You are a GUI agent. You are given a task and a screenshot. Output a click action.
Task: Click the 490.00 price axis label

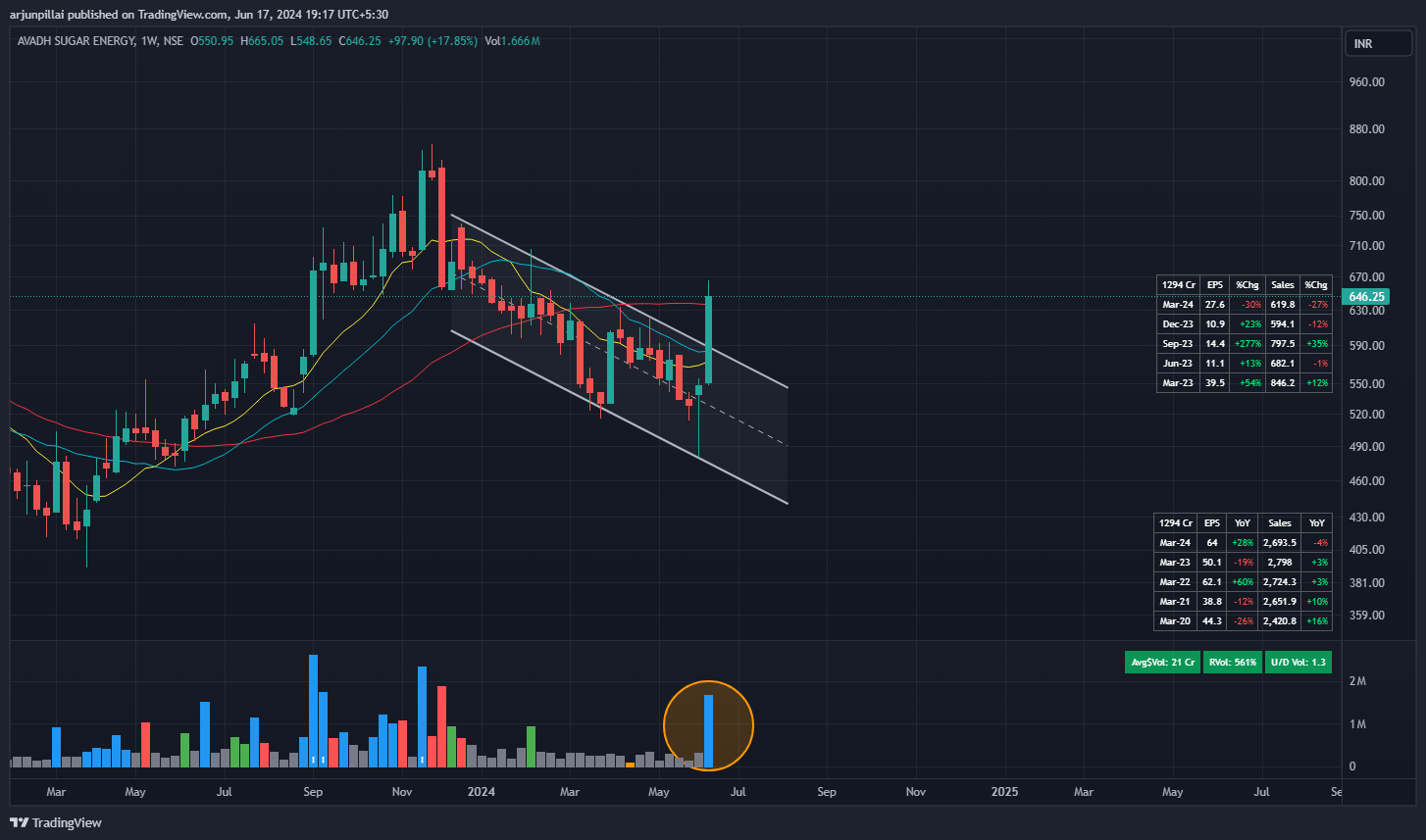point(1366,447)
